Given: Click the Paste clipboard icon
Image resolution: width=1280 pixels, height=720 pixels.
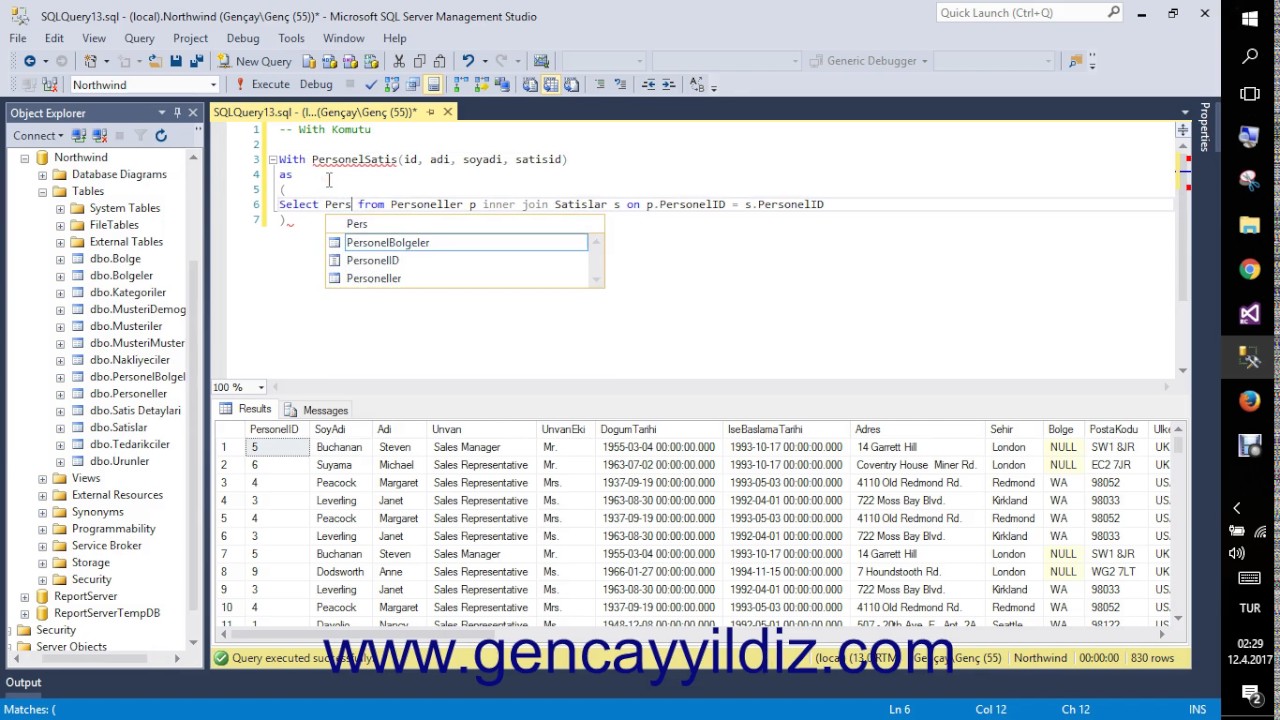Looking at the screenshot, I should [440, 61].
